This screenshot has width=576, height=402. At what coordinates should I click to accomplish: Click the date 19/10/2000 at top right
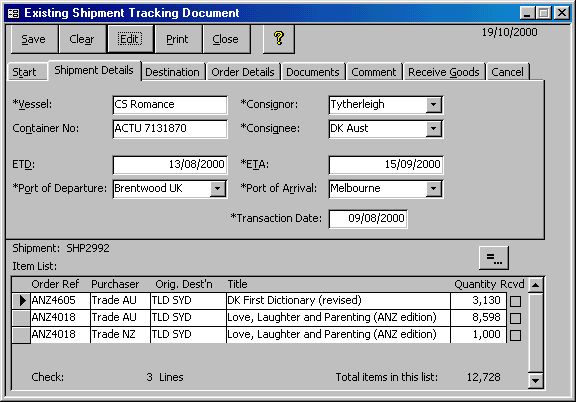pyautogui.click(x=509, y=32)
